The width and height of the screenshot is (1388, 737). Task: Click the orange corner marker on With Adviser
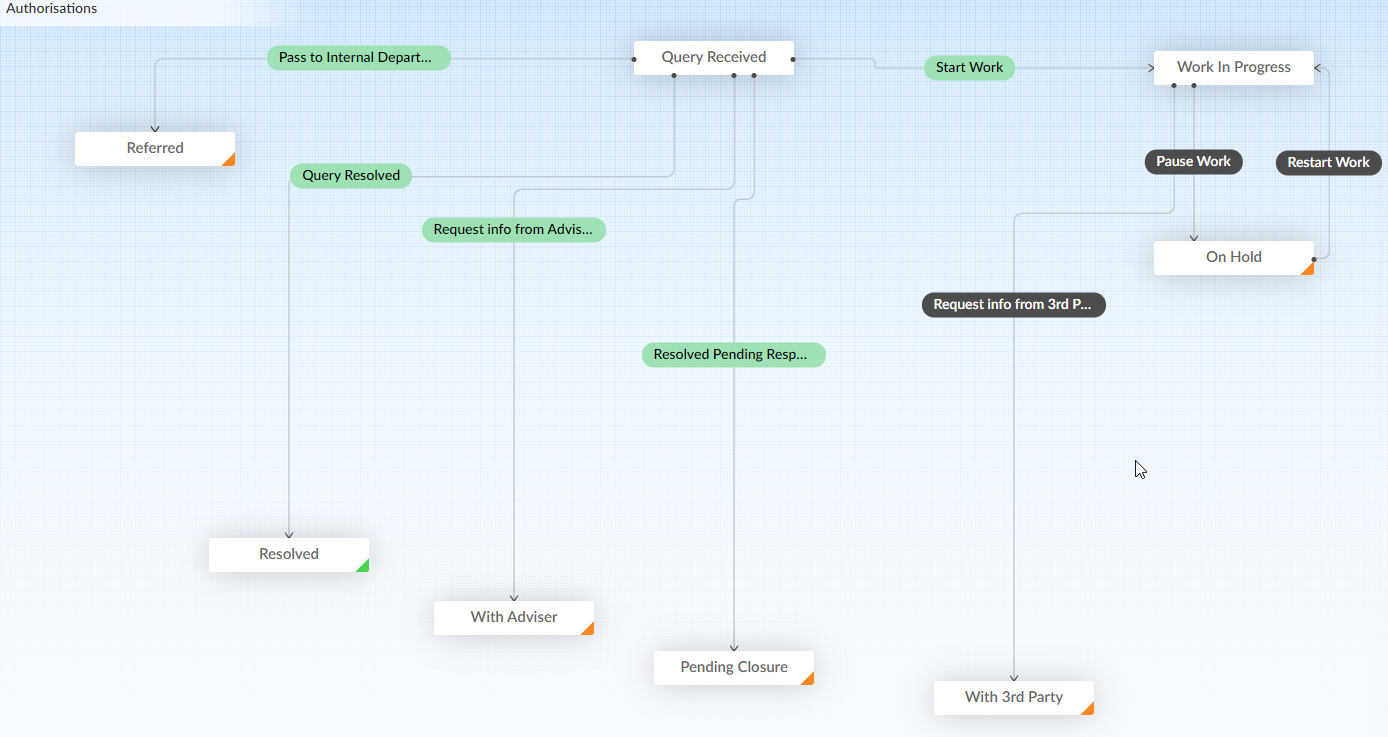(x=589, y=629)
